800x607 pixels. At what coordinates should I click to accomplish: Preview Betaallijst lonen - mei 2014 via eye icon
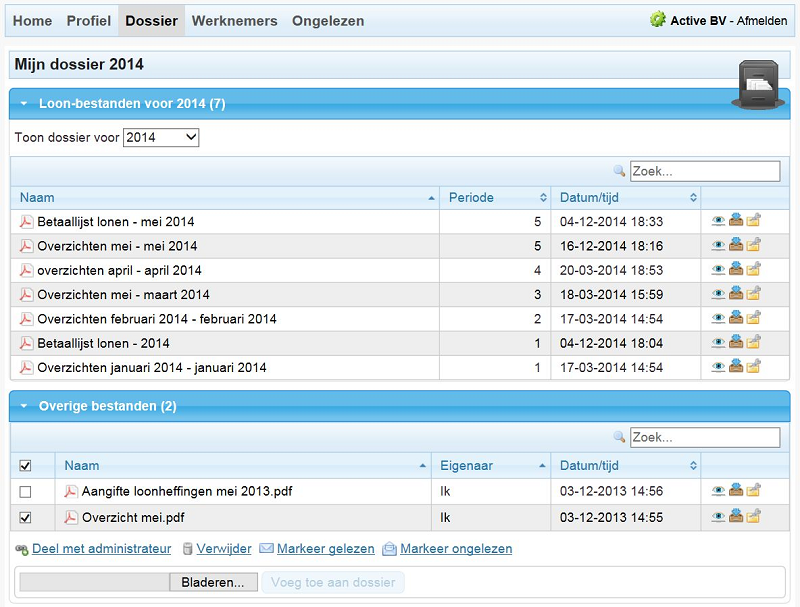point(720,221)
